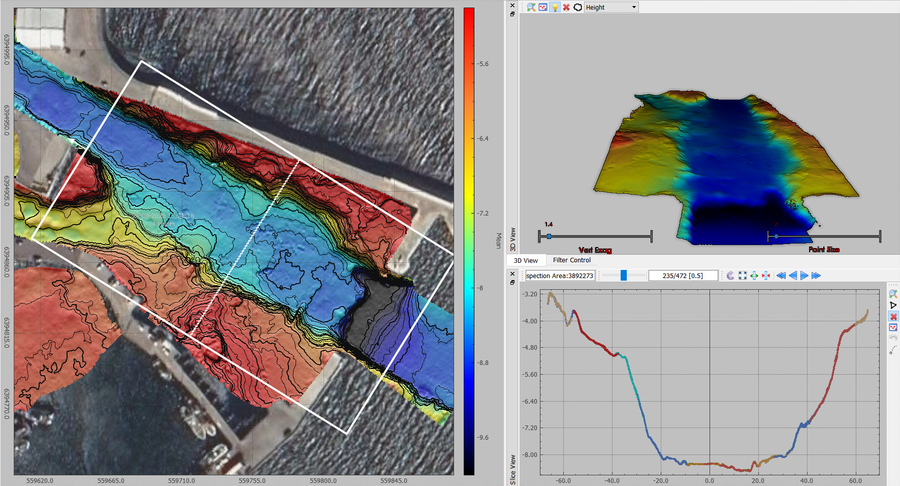Toggle the red X reject tool in slice sidebar
This screenshot has width=900, height=486.
coord(892,315)
